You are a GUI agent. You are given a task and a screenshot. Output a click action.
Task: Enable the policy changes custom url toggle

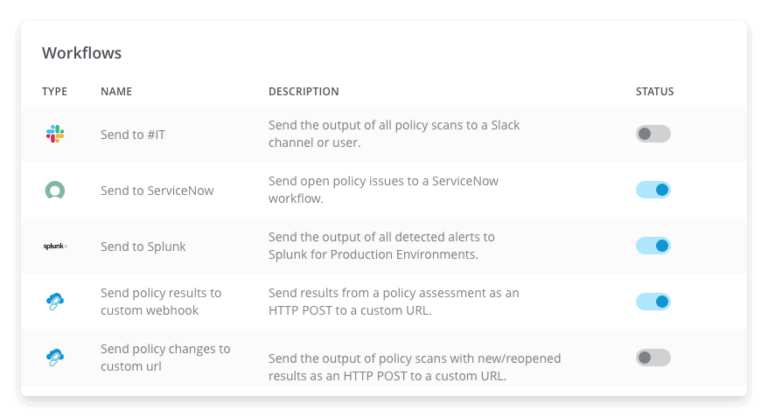653,357
